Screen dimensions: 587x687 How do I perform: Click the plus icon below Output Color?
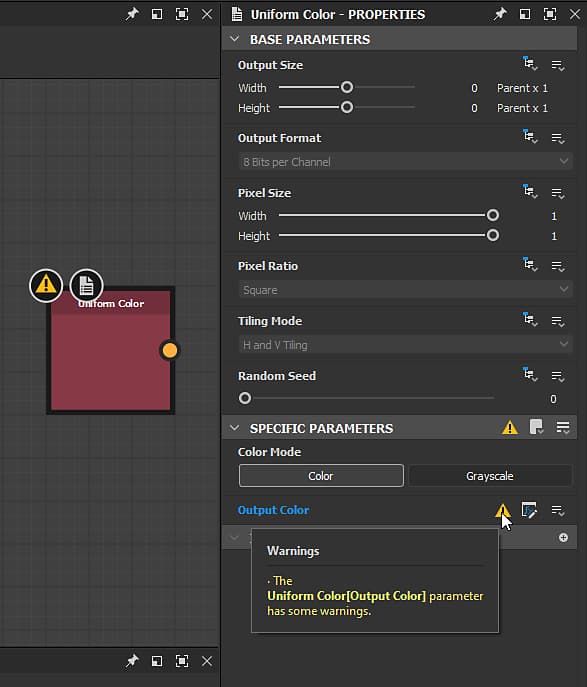pyautogui.click(x=563, y=538)
